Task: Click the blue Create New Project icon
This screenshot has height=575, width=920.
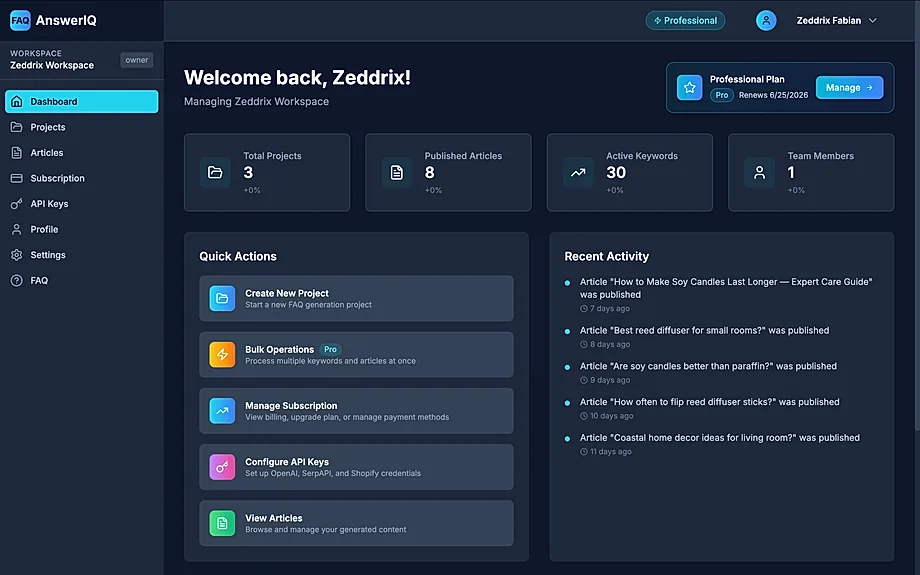Action: pyautogui.click(x=222, y=298)
